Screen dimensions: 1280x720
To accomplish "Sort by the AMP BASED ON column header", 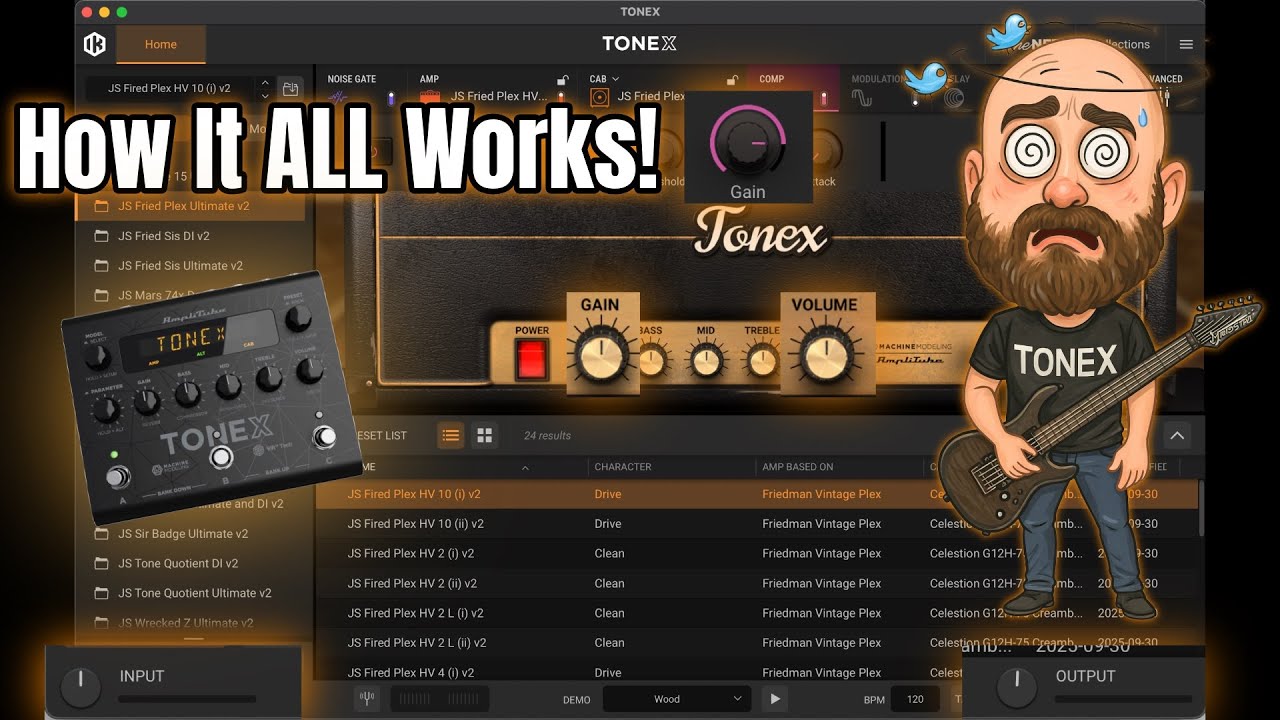I will [x=798, y=467].
